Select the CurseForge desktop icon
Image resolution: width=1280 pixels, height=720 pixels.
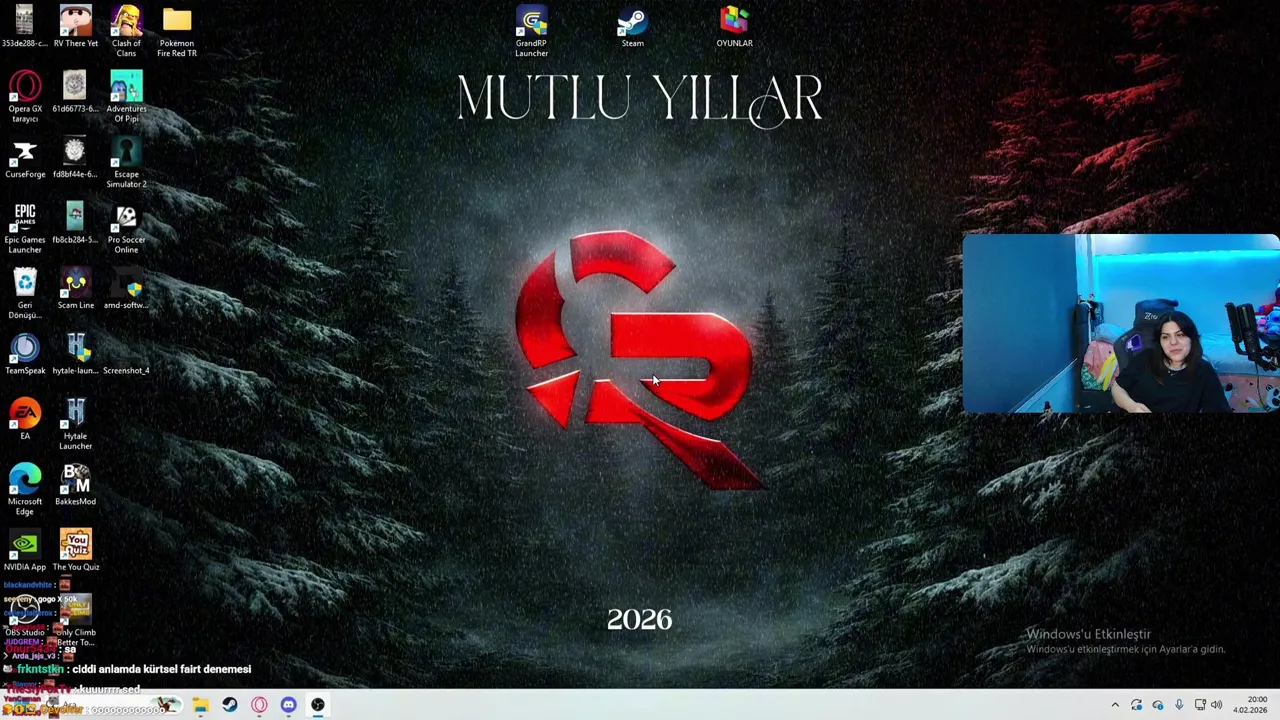coord(25,157)
